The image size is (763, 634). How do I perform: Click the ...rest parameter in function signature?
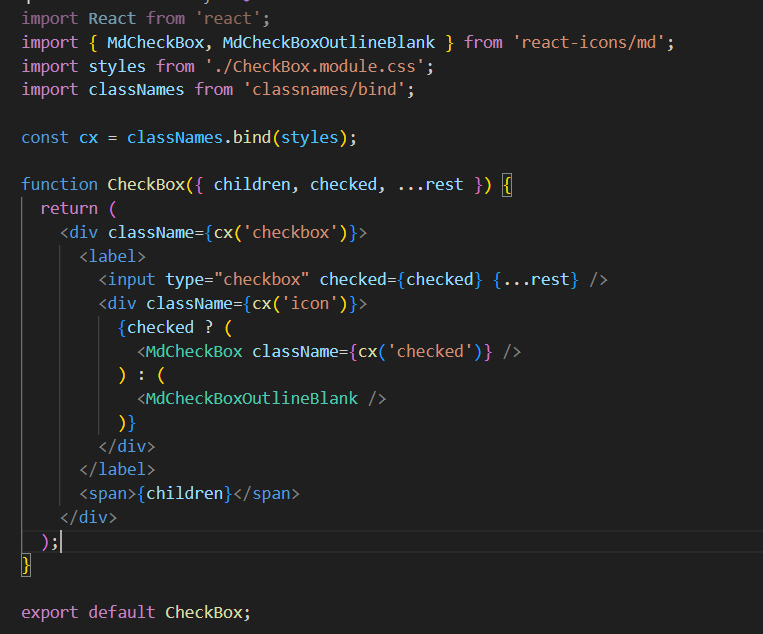430,184
